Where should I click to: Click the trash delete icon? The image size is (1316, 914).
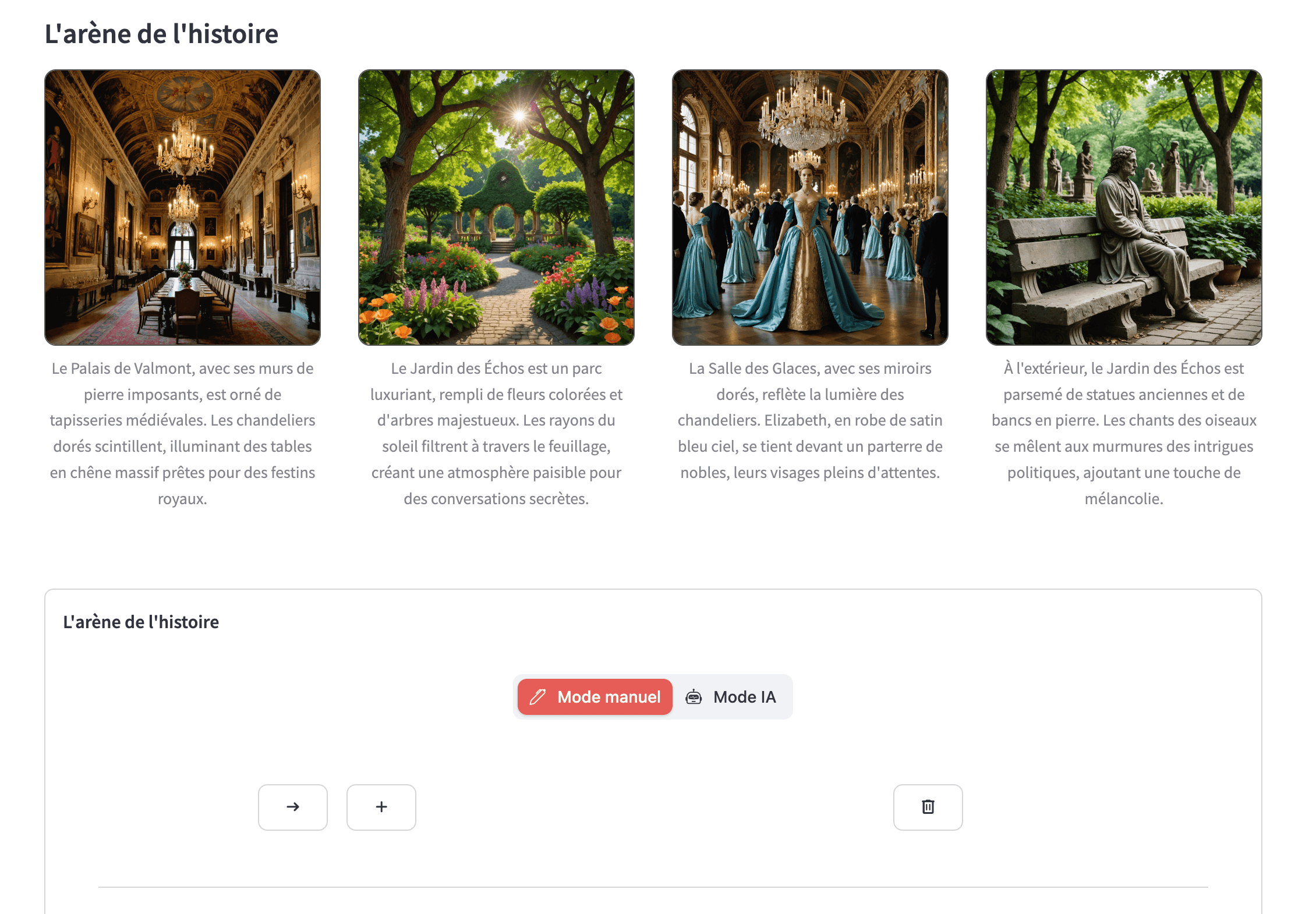tap(928, 807)
